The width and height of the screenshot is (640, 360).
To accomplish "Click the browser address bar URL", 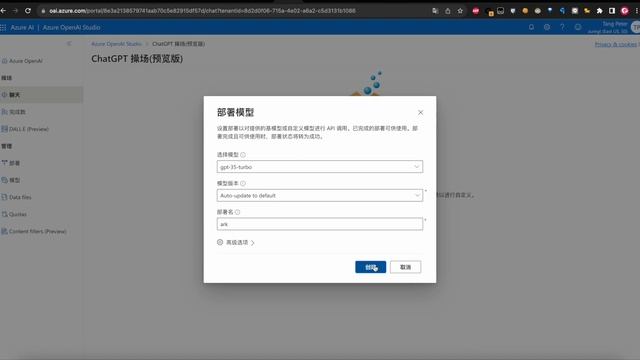I will [202, 11].
